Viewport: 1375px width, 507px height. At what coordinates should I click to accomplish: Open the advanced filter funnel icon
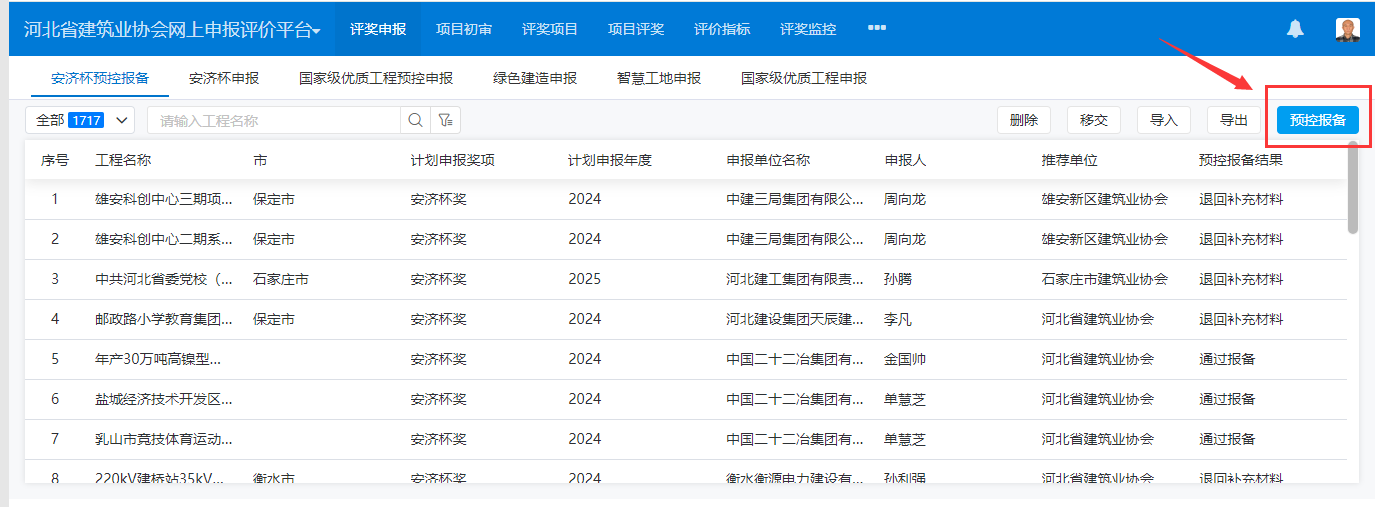(x=445, y=120)
